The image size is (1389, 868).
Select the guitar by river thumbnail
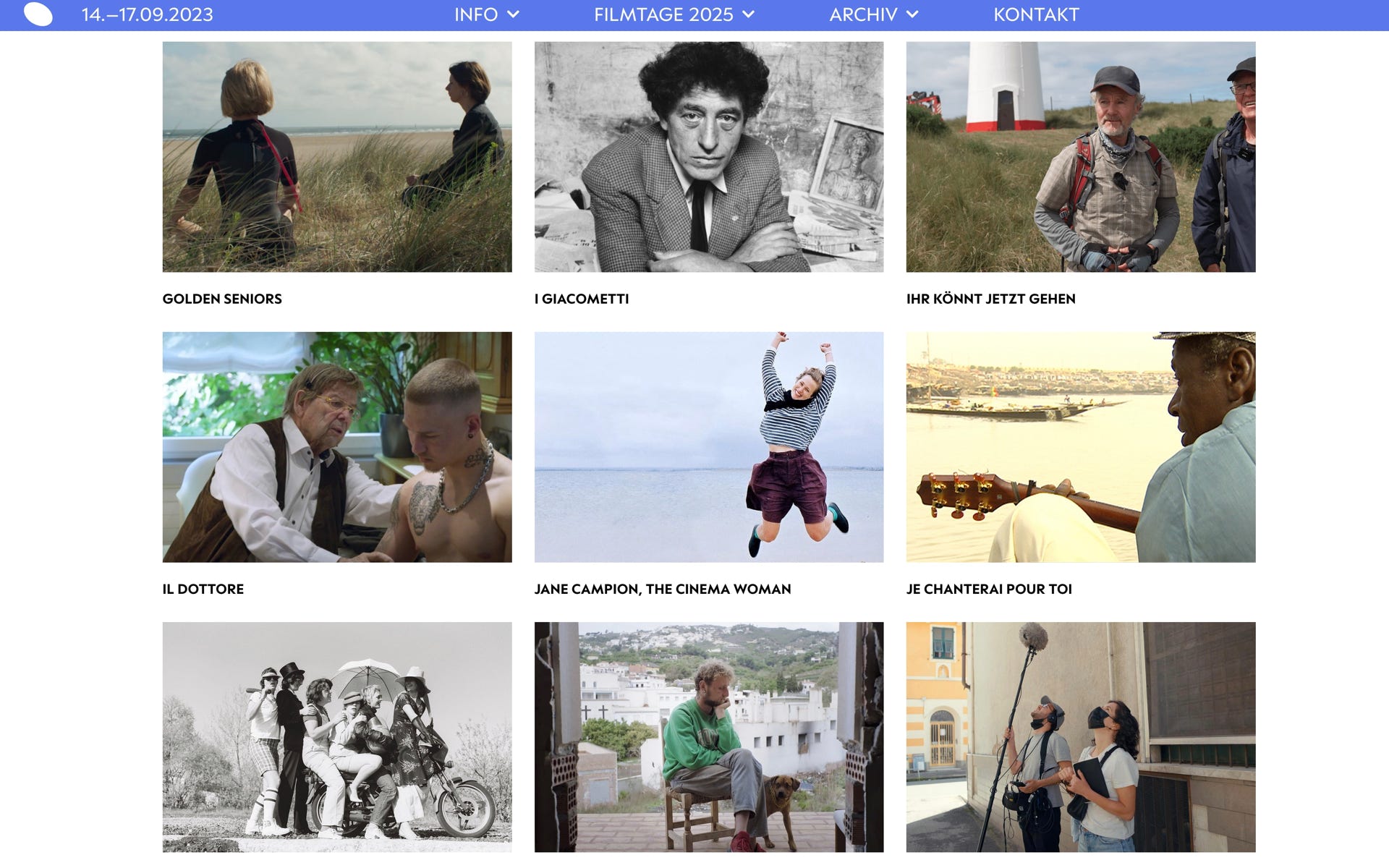(x=1081, y=447)
